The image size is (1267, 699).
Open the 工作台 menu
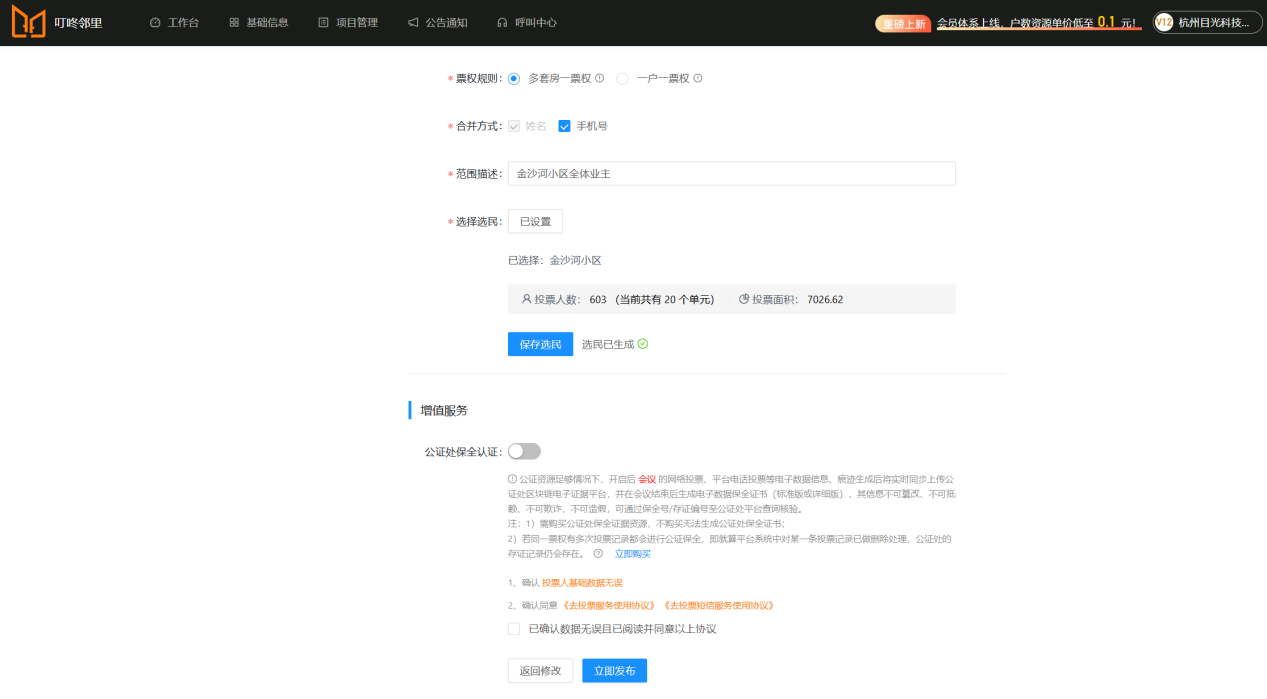[x=174, y=22]
